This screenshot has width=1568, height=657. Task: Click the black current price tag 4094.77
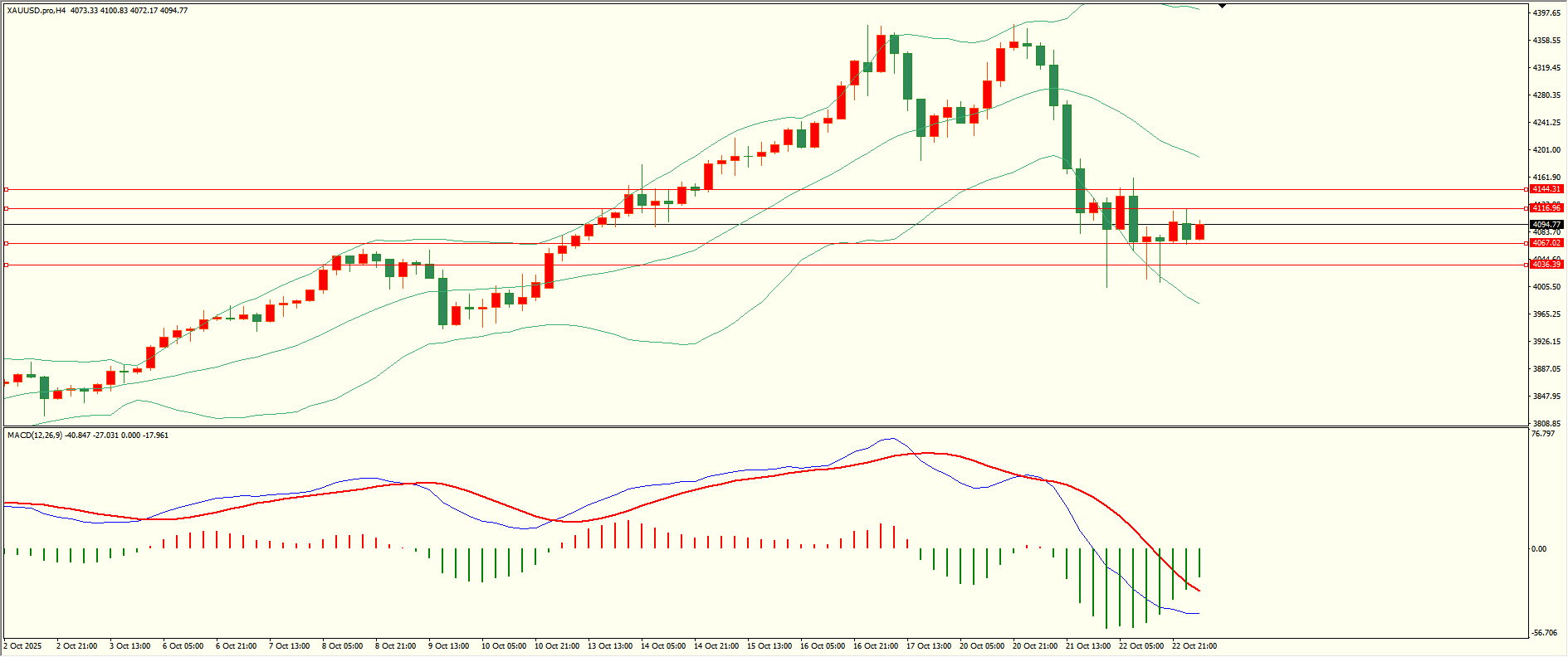tap(1546, 225)
